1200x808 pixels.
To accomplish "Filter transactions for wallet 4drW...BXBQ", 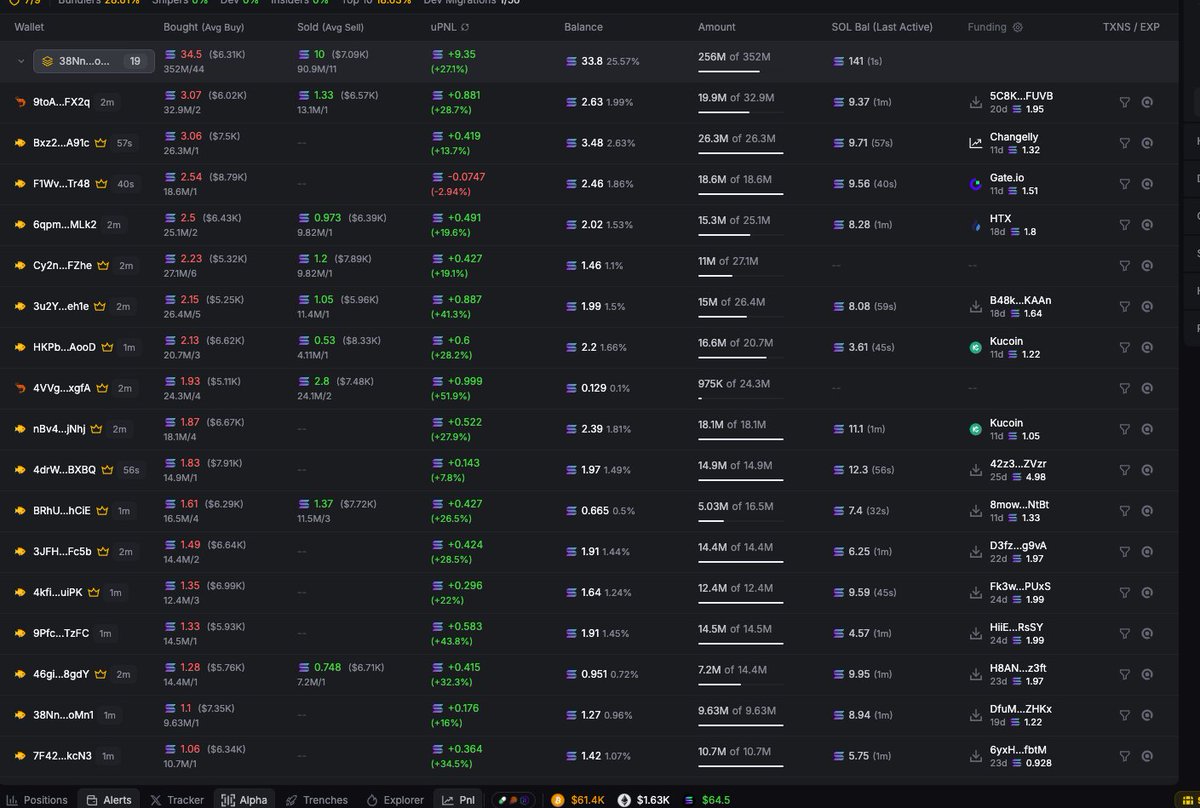I will tap(1124, 470).
